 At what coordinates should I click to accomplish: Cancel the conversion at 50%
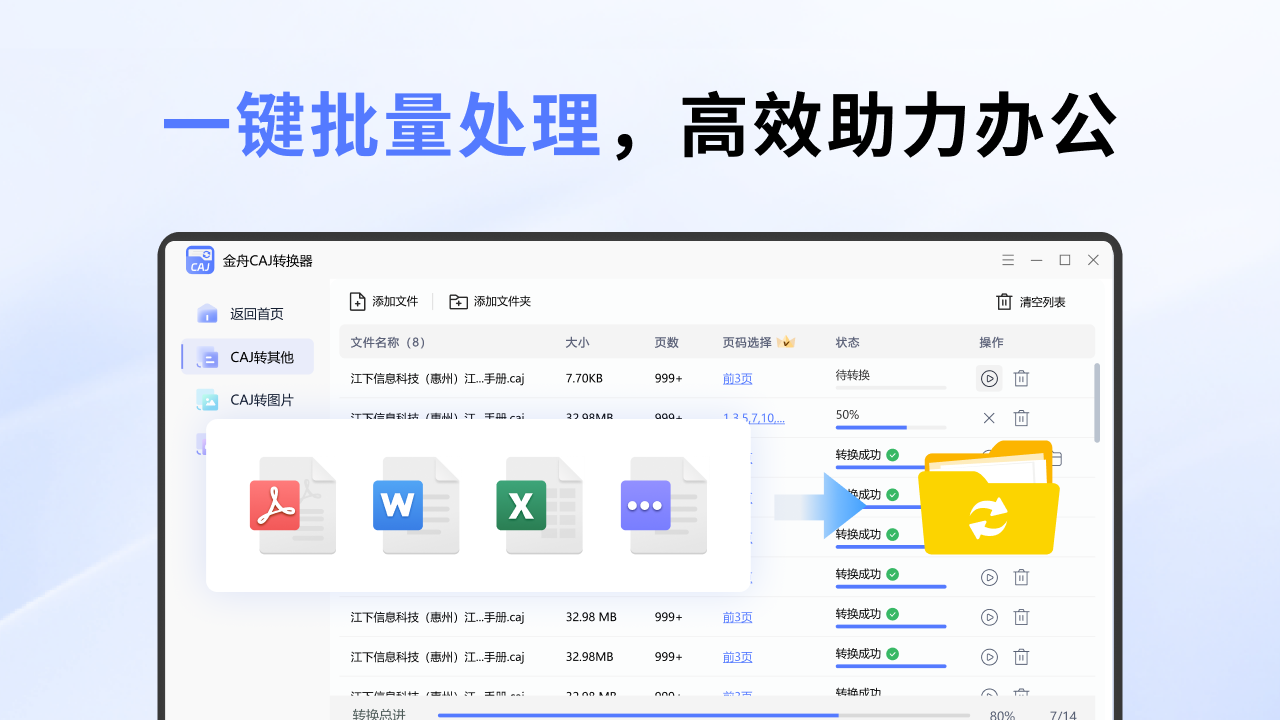[989, 418]
